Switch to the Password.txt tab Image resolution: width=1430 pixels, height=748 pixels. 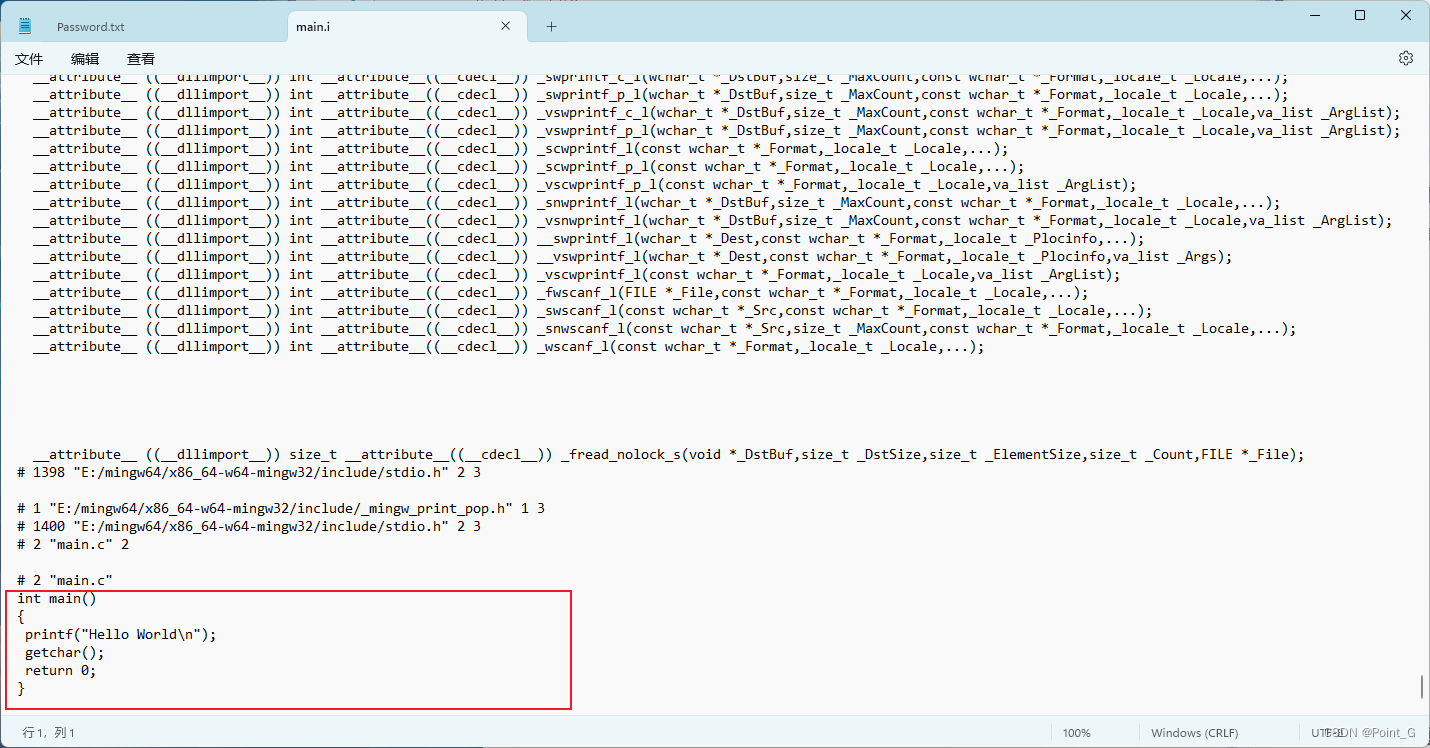pos(90,27)
